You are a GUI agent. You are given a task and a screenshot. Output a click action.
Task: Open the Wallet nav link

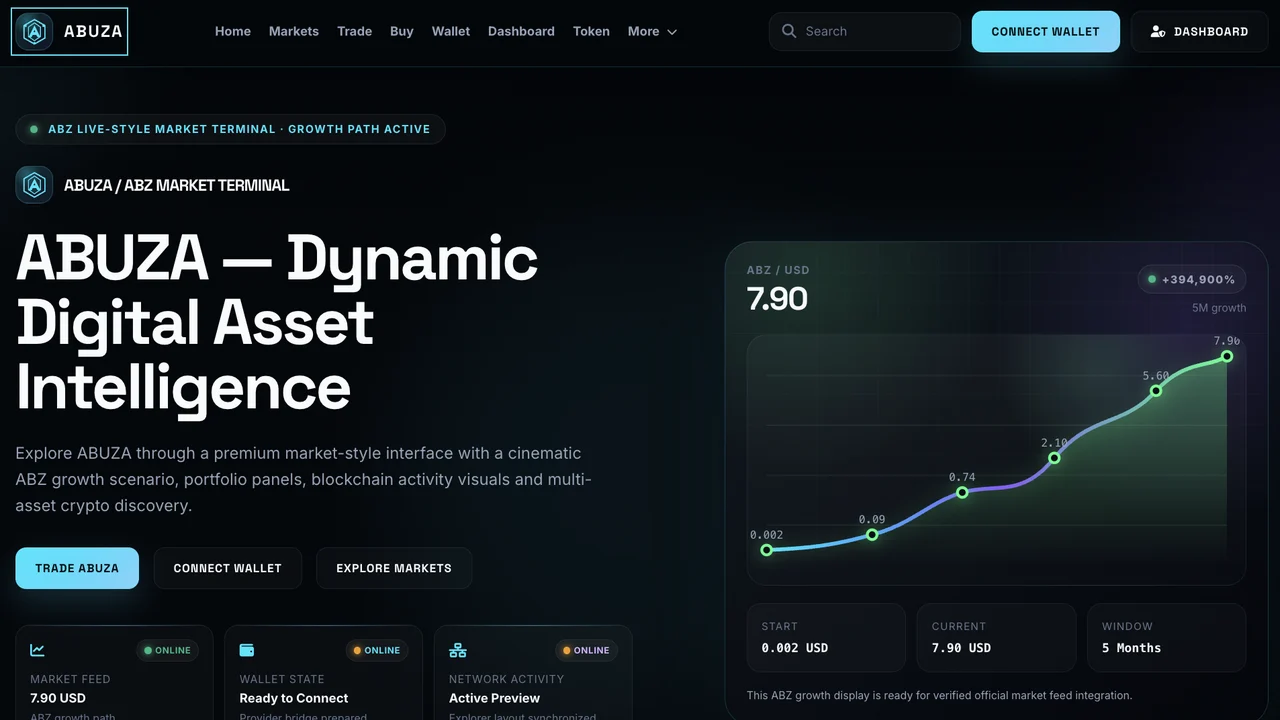coord(451,31)
